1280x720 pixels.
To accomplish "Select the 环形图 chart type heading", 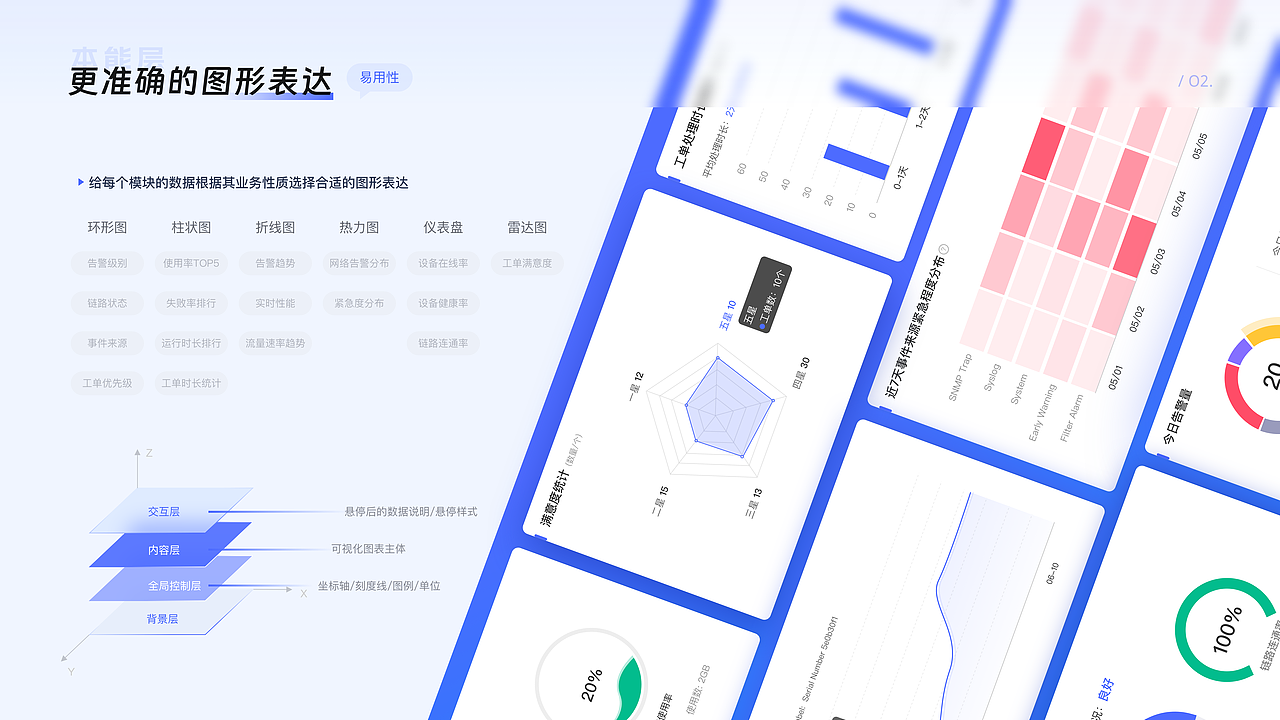I will point(107,228).
